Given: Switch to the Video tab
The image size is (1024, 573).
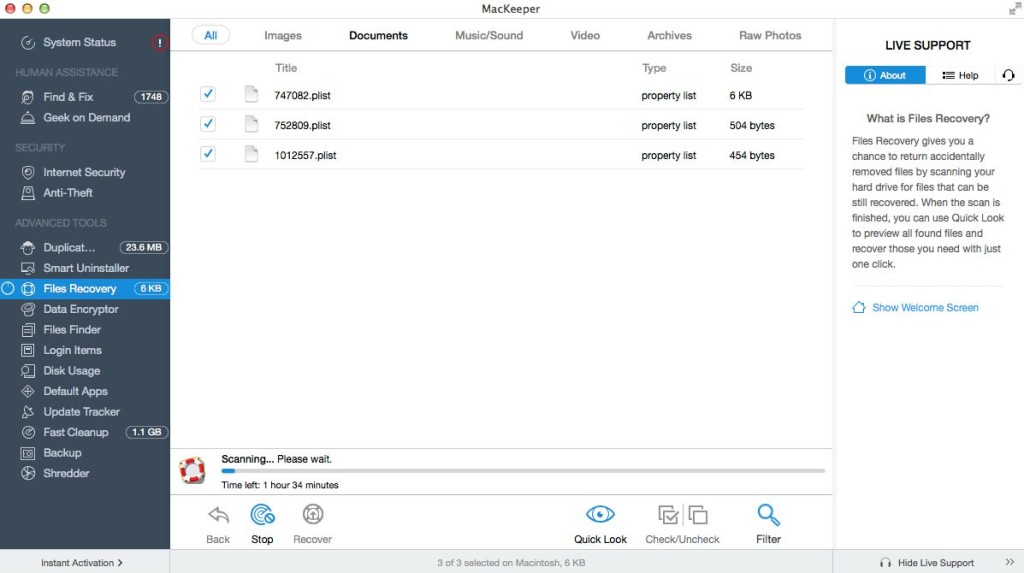Looking at the screenshot, I should [x=585, y=35].
